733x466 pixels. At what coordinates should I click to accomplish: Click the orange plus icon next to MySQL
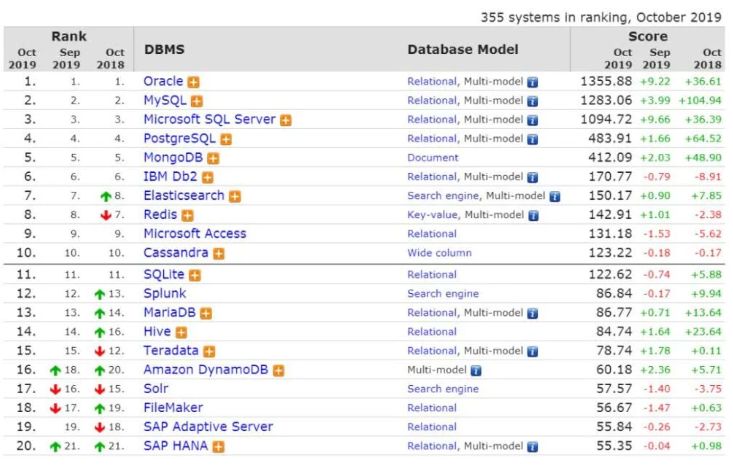point(197,100)
